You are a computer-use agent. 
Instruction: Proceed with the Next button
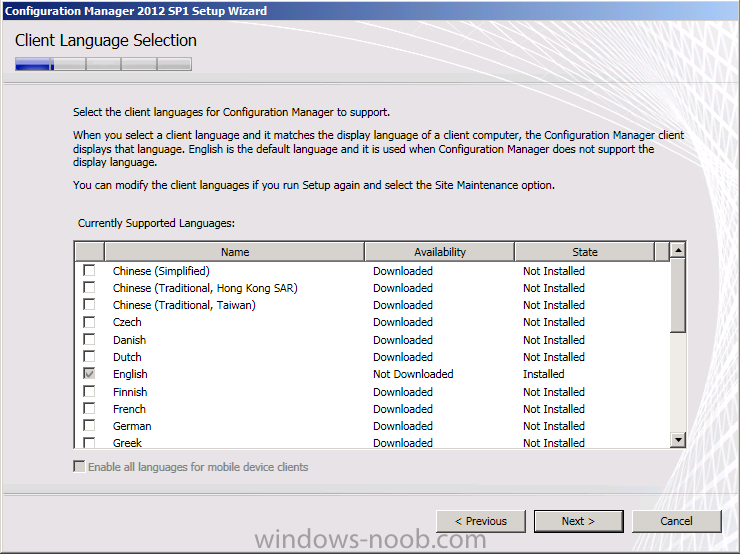pos(579,521)
